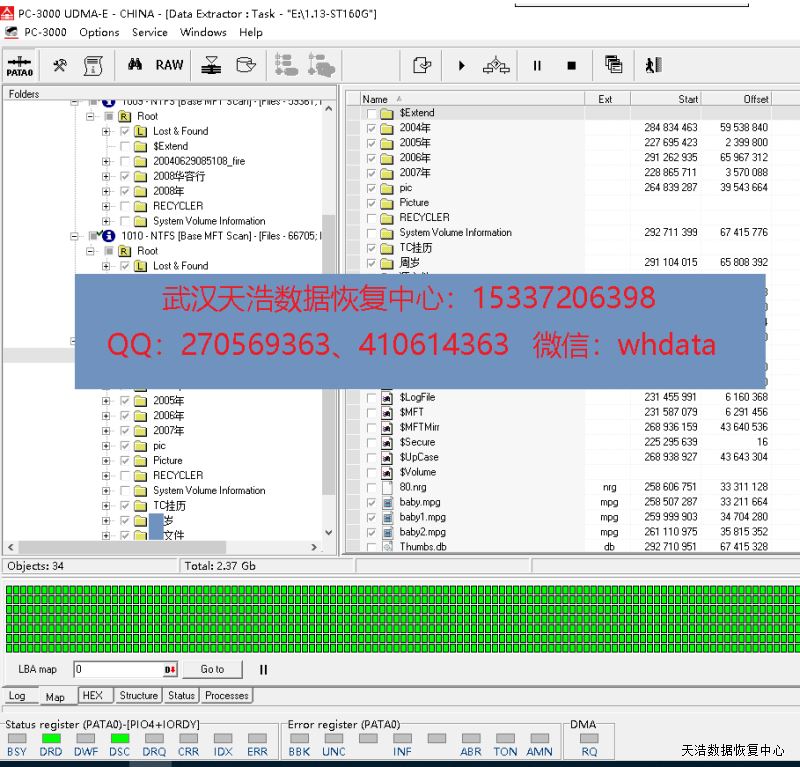Open the hammer and wrench tools icon
Screen dimensions: 800x767
60,65
